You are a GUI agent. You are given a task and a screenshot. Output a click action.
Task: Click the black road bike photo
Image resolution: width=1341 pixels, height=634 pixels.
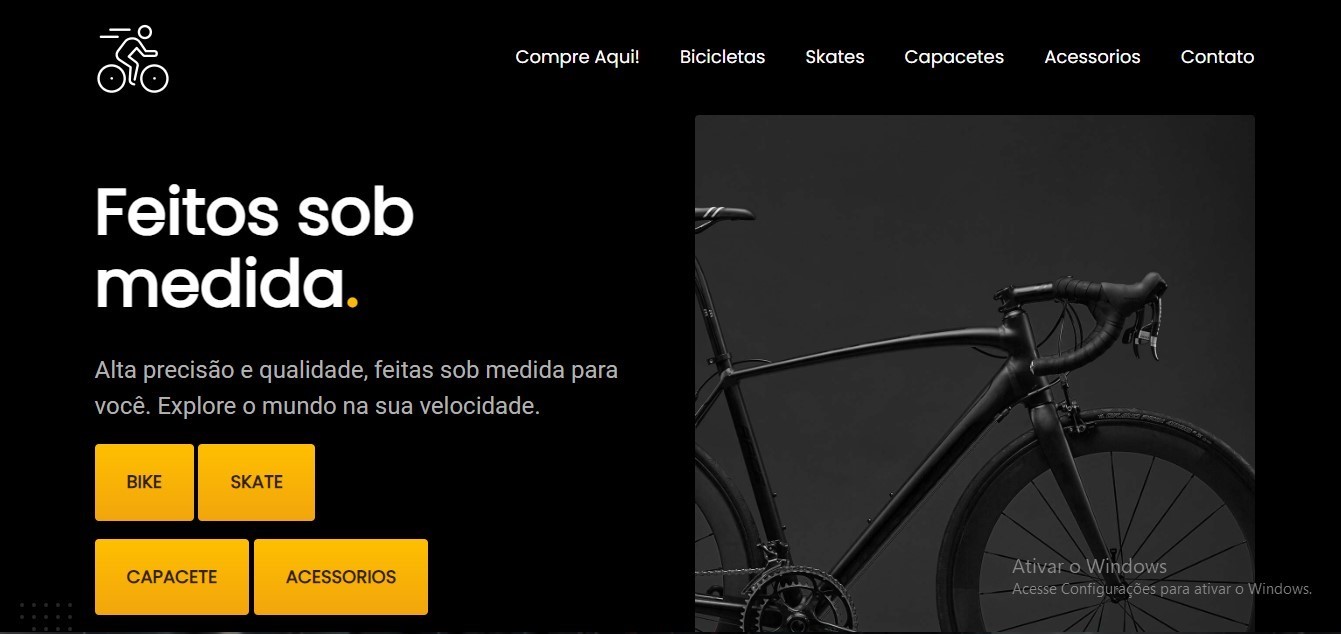(x=975, y=374)
